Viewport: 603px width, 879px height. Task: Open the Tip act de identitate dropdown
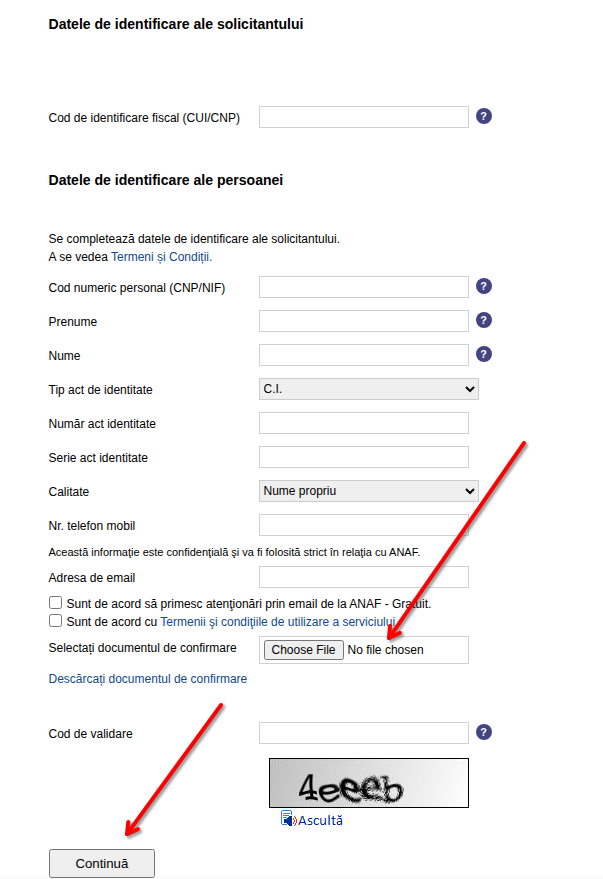click(368, 389)
